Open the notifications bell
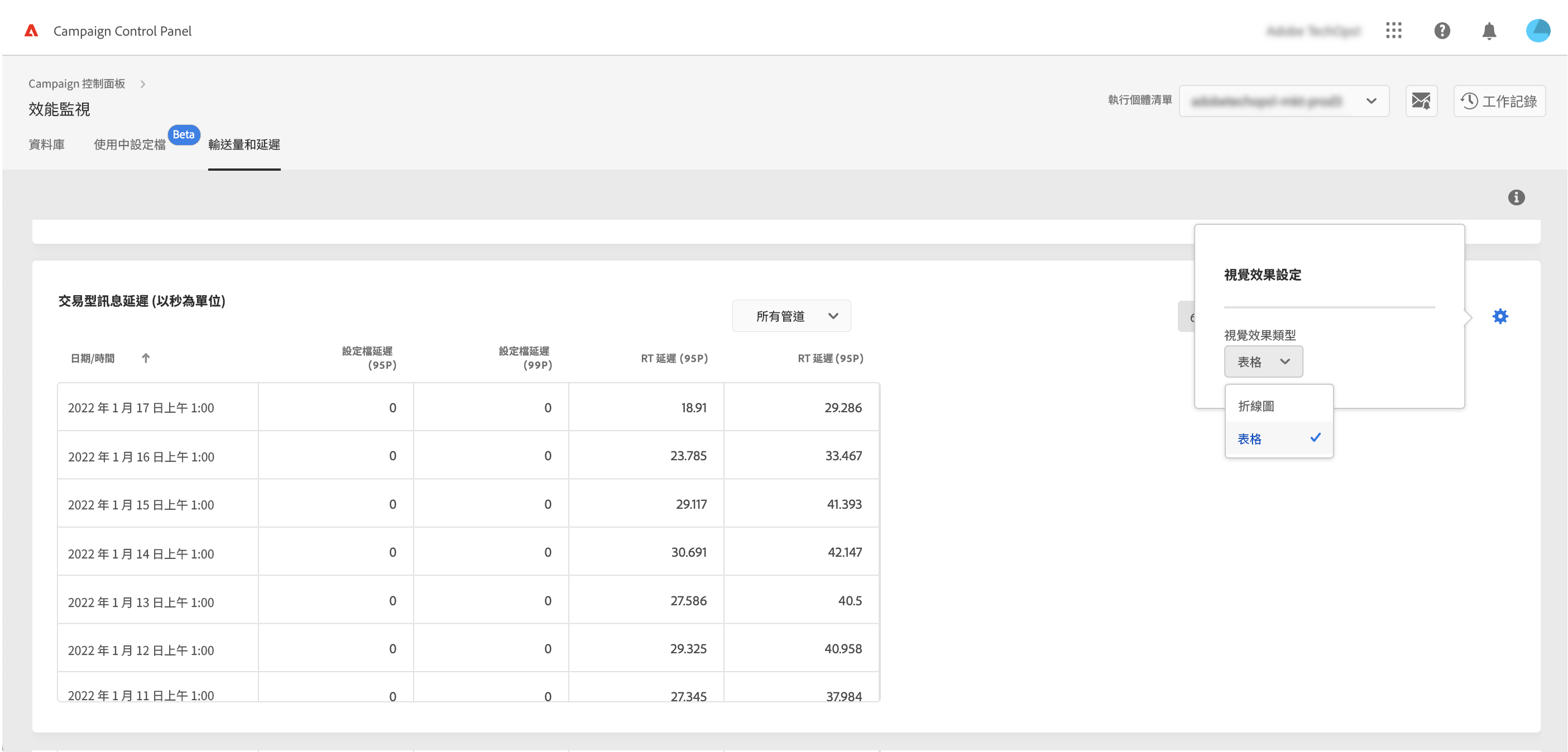This screenshot has height=752, width=1568. 1489,31
